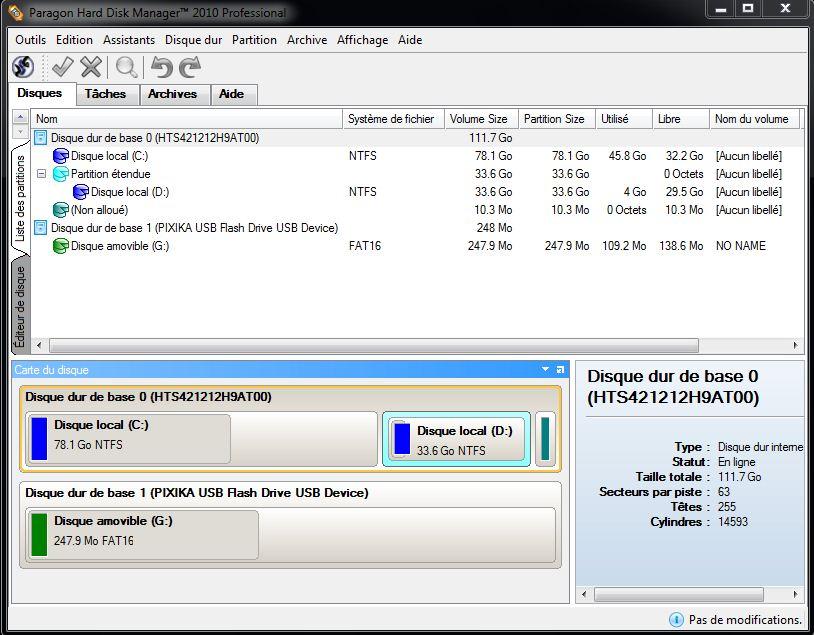
Task: Redo operation with the redo arrow icon
Action: 189,67
